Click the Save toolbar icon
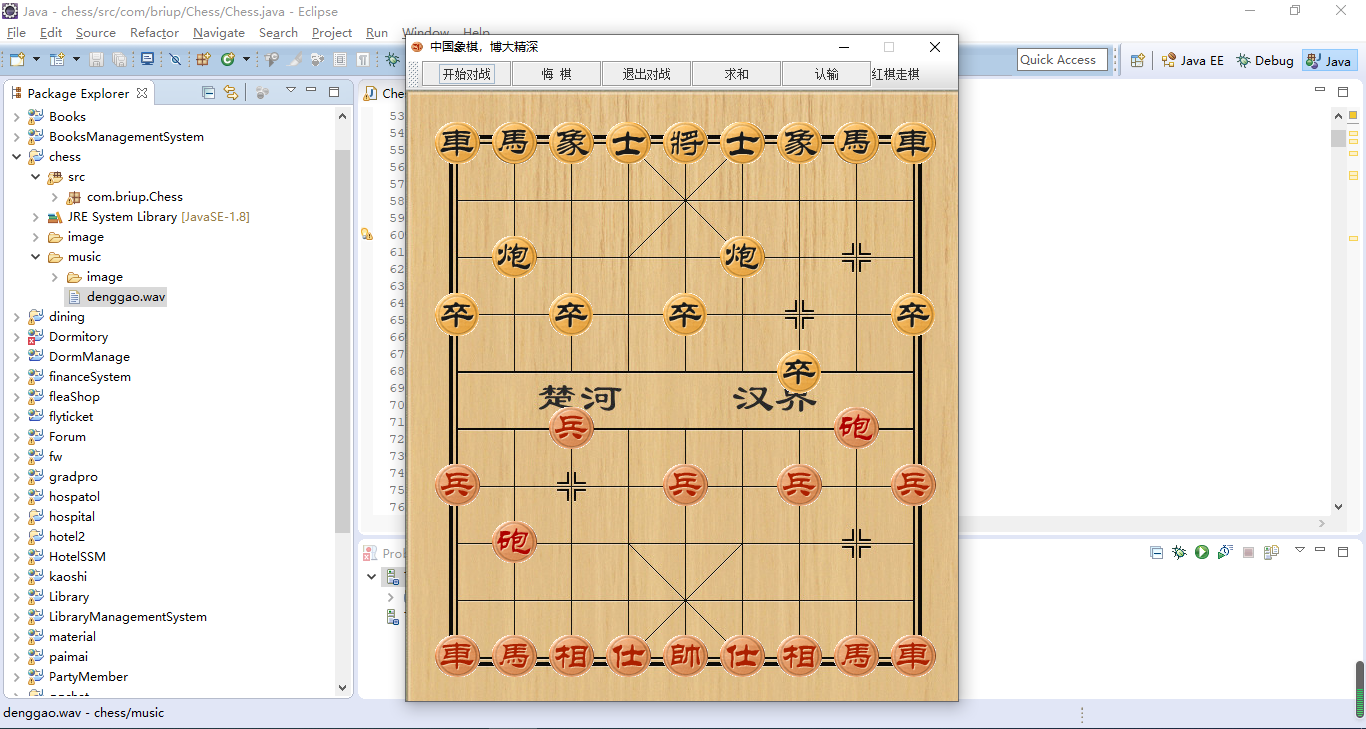This screenshot has width=1366, height=729. coord(97,60)
